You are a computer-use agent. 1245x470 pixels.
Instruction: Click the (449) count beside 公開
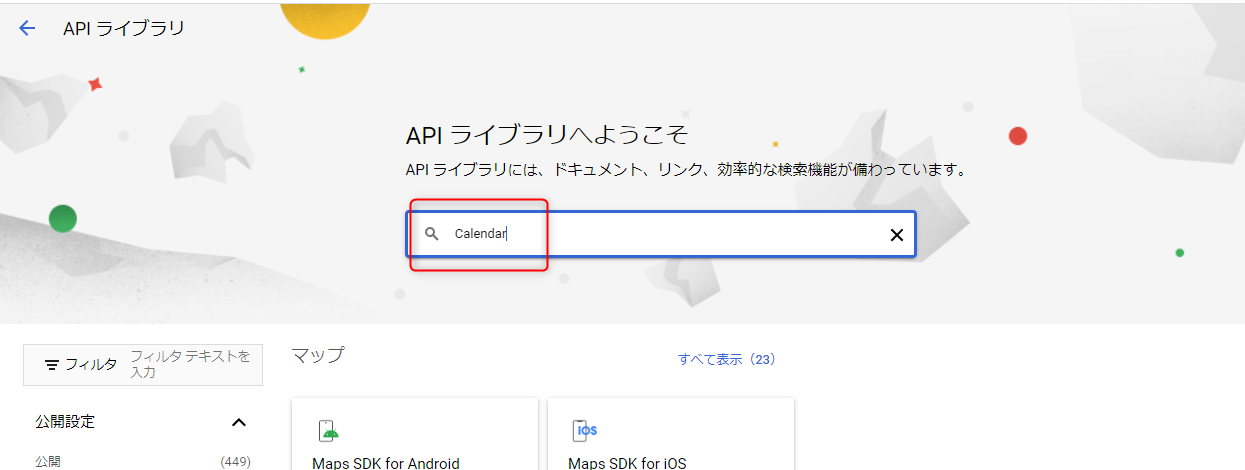235,461
